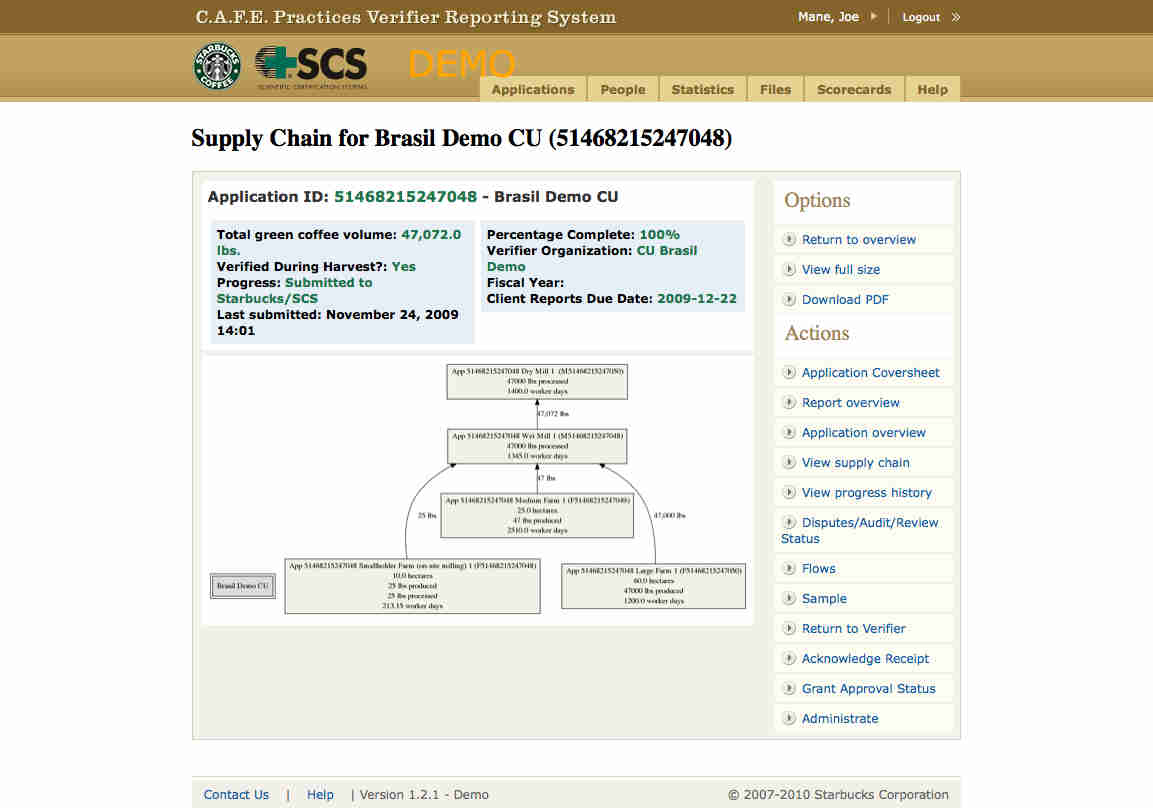Open the Report overview link
Image resolution: width=1153 pixels, height=808 pixels.
pos(851,403)
